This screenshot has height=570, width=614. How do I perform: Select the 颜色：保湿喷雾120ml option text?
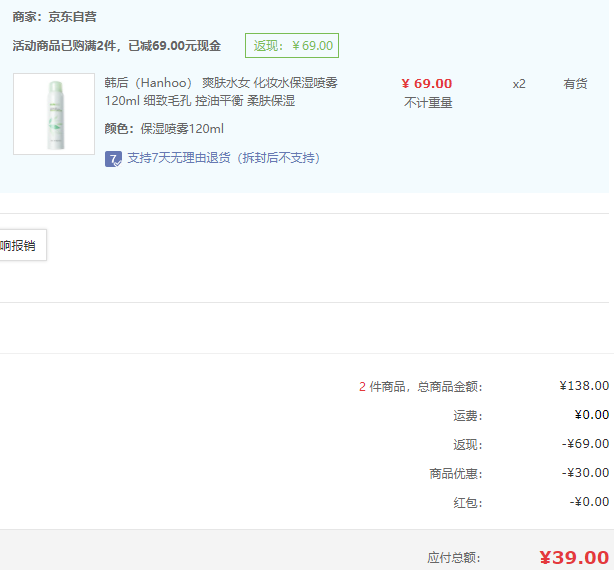164,129
